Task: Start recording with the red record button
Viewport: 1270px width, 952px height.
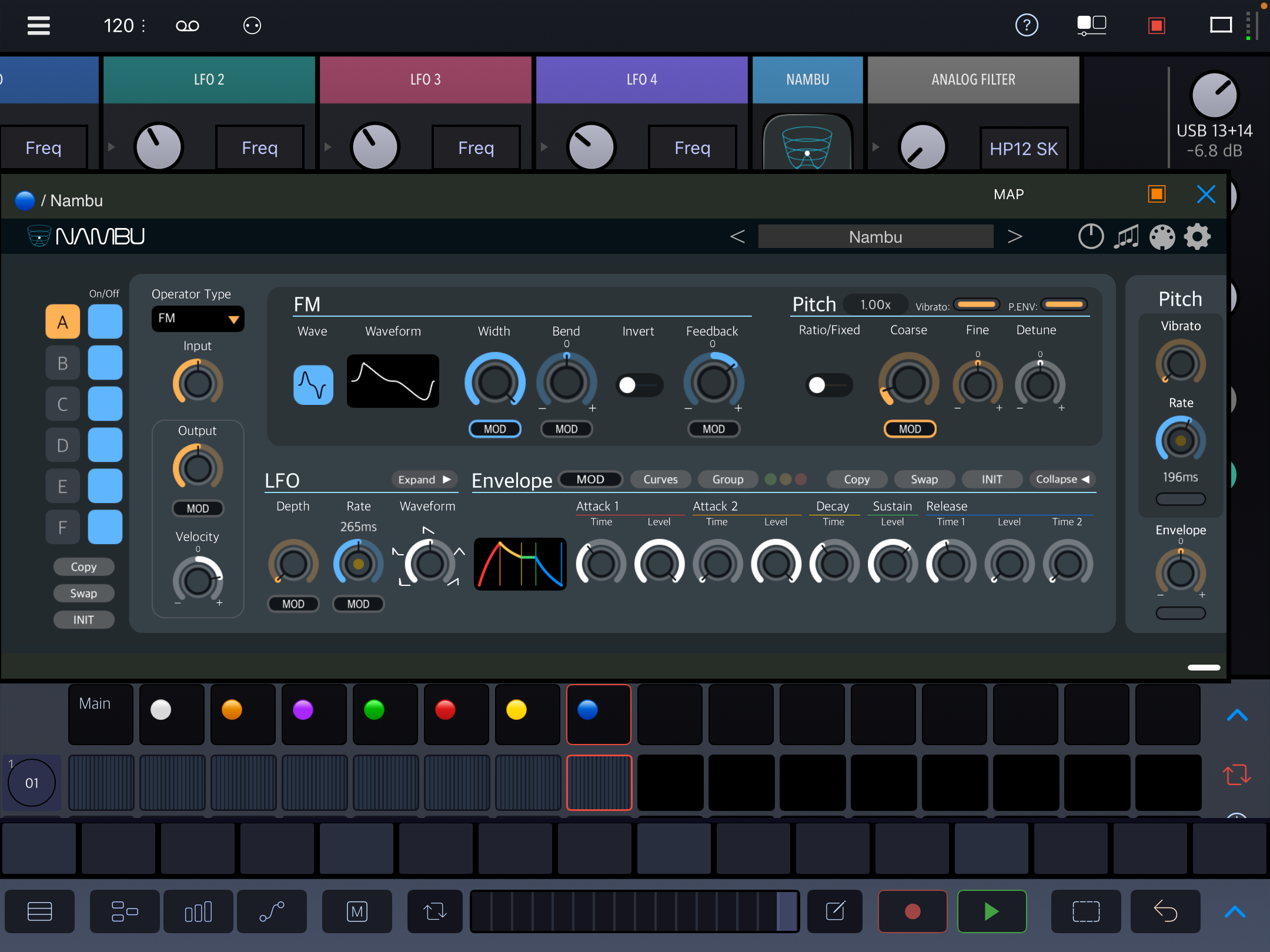Action: pos(913,911)
